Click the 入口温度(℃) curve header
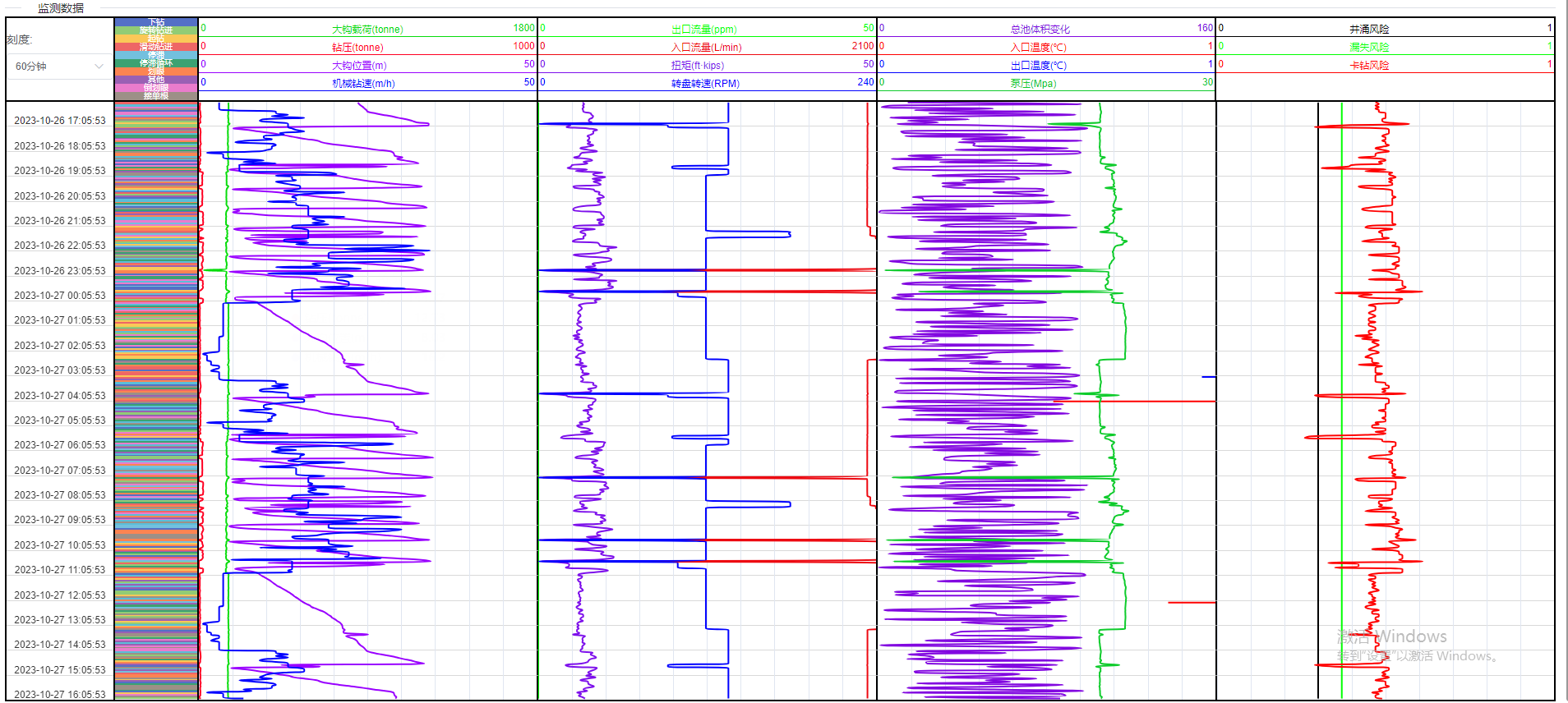1568x703 pixels. (x=1039, y=47)
